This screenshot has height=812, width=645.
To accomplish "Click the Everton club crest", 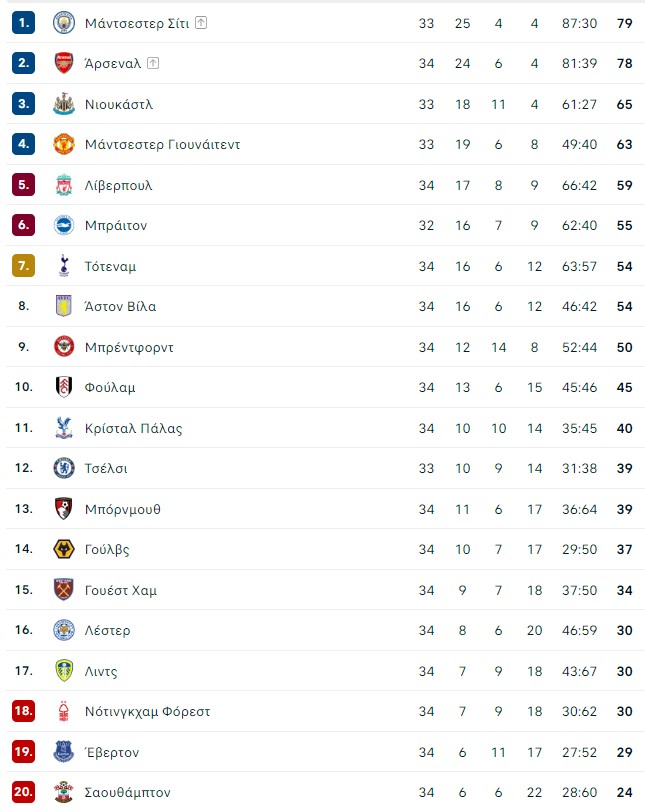I will click(x=64, y=752).
